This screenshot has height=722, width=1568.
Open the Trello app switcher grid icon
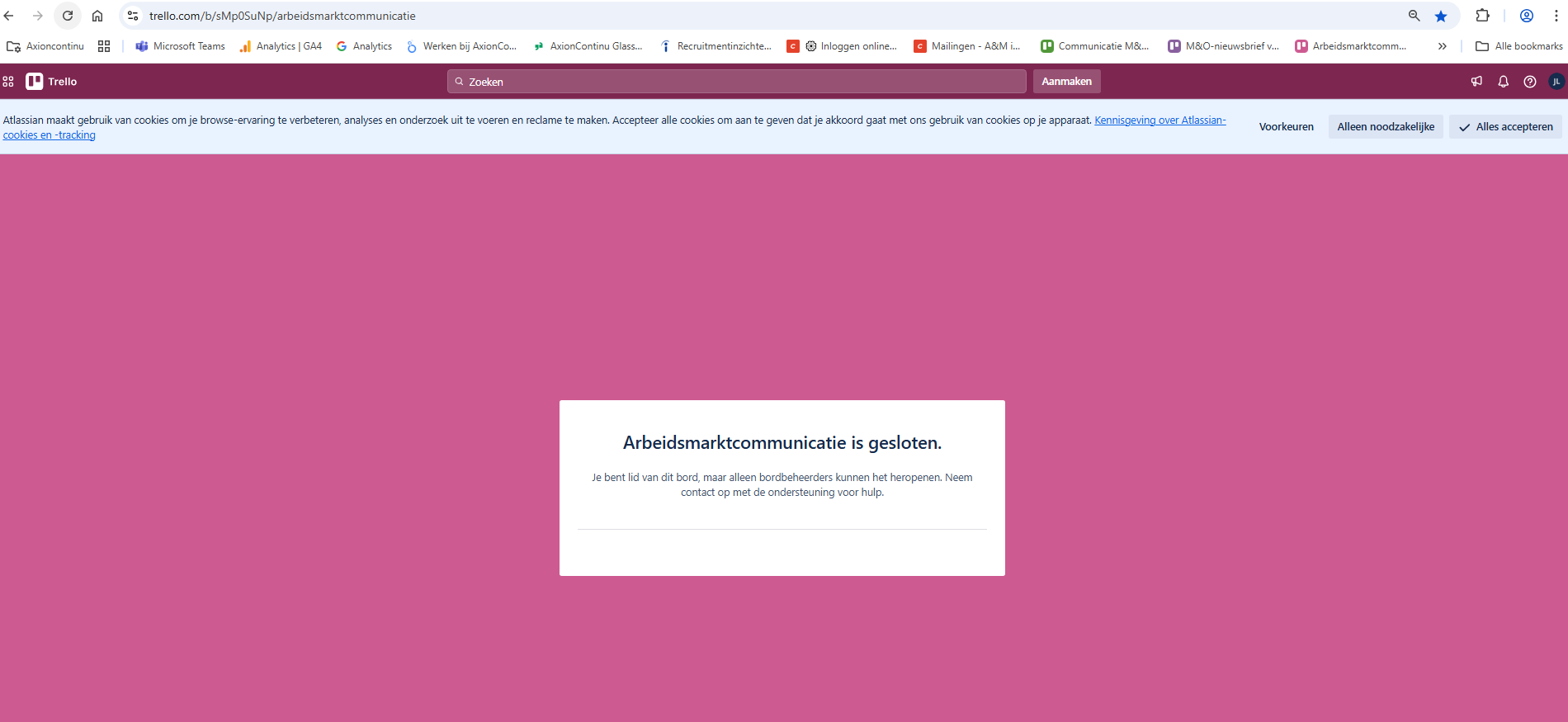(8, 82)
